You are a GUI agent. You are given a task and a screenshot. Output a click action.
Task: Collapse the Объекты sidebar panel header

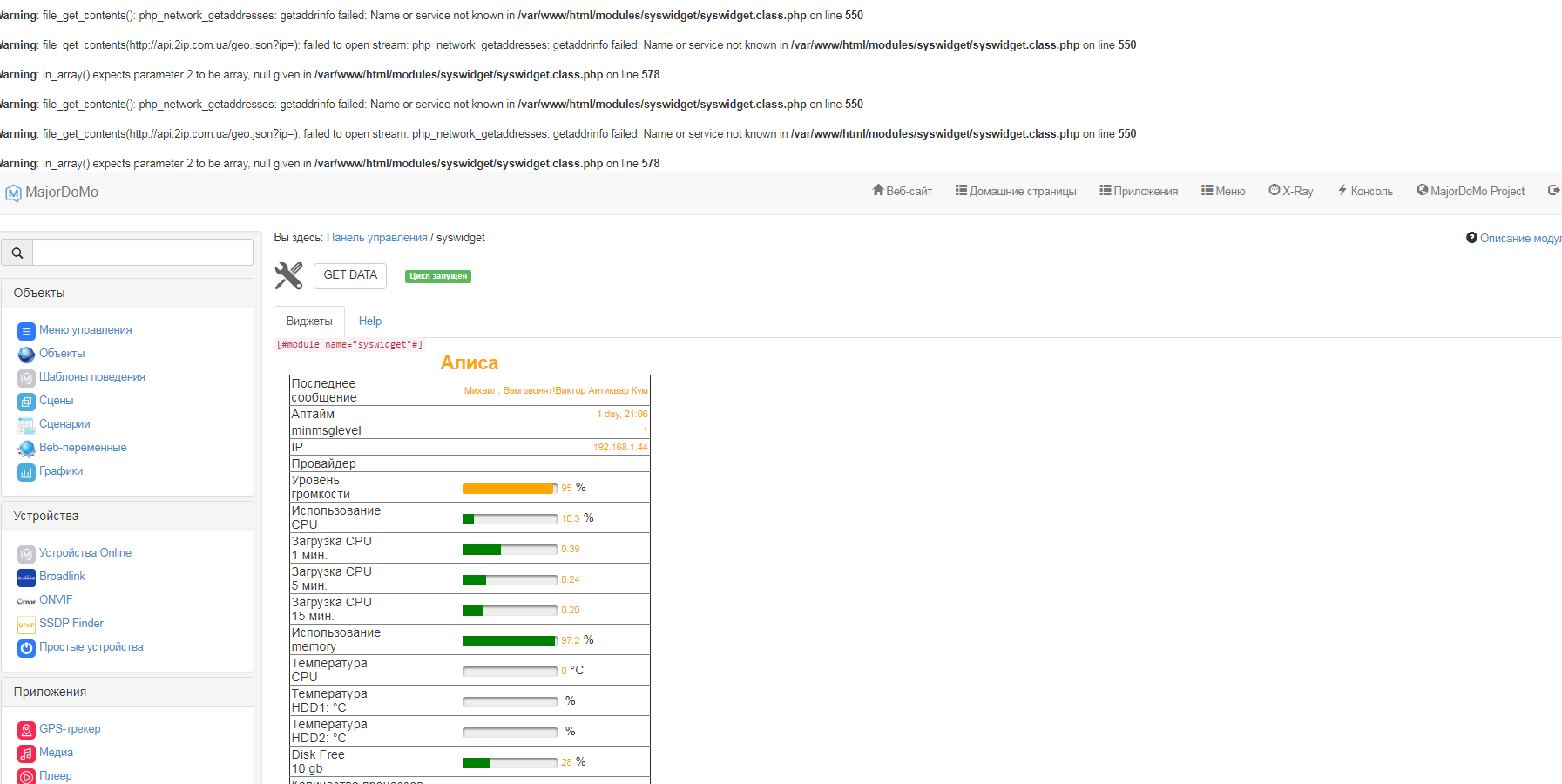click(128, 294)
